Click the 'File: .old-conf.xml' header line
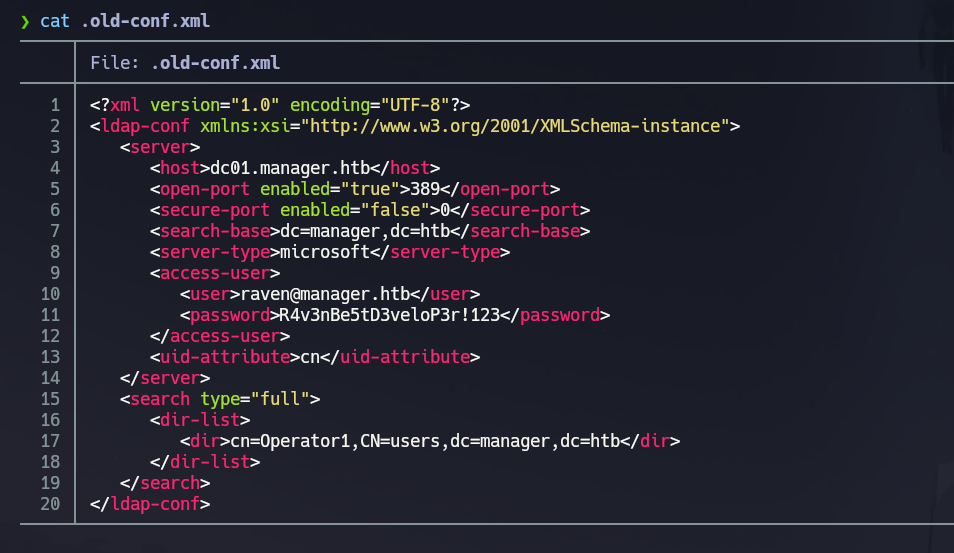954x553 pixels. pyautogui.click(x=185, y=63)
